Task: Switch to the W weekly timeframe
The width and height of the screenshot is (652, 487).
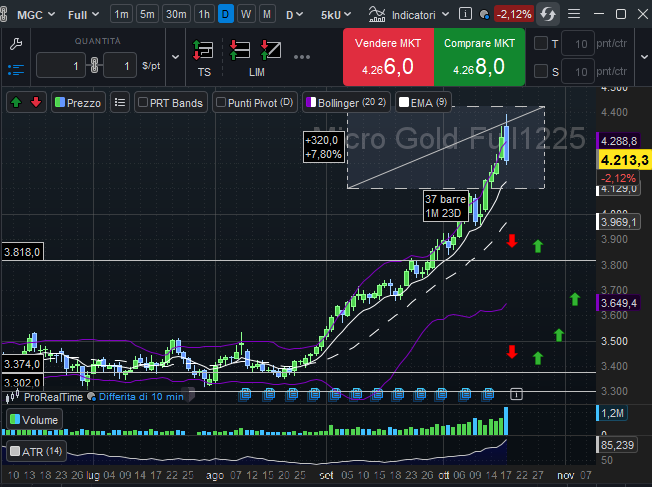Action: click(246, 15)
